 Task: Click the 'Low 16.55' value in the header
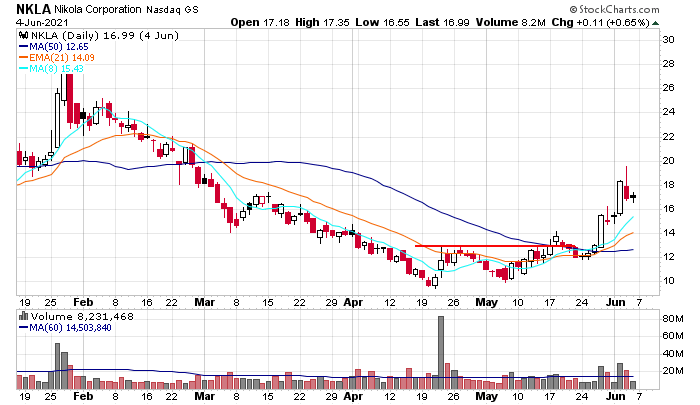382,22
